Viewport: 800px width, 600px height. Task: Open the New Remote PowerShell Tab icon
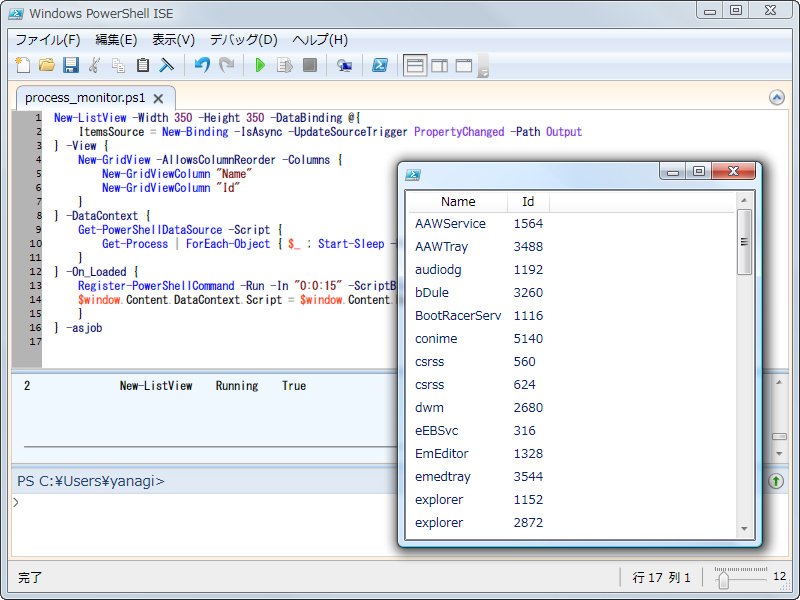pyautogui.click(x=344, y=66)
